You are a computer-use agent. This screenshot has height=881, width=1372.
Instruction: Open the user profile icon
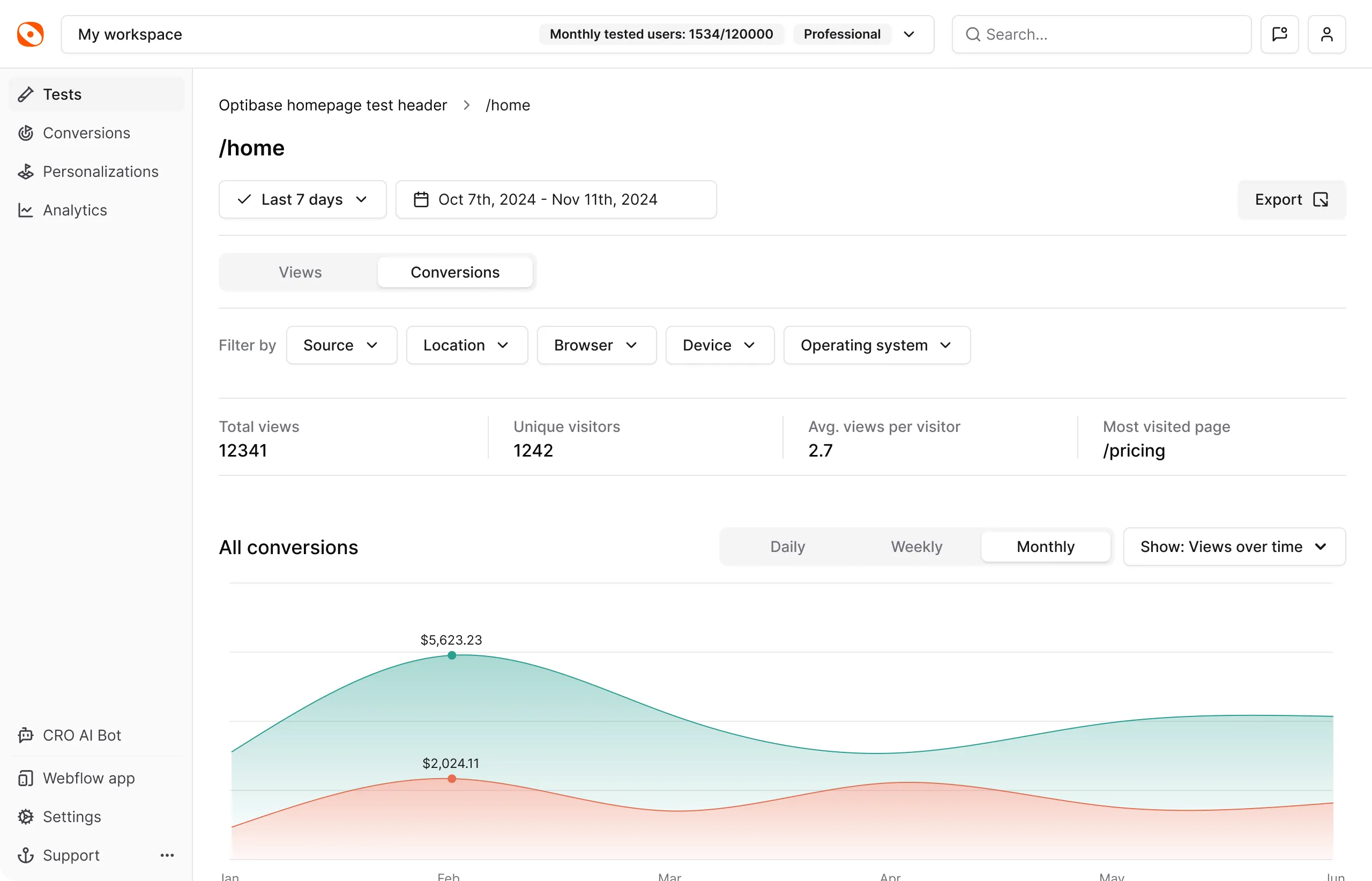tap(1326, 34)
